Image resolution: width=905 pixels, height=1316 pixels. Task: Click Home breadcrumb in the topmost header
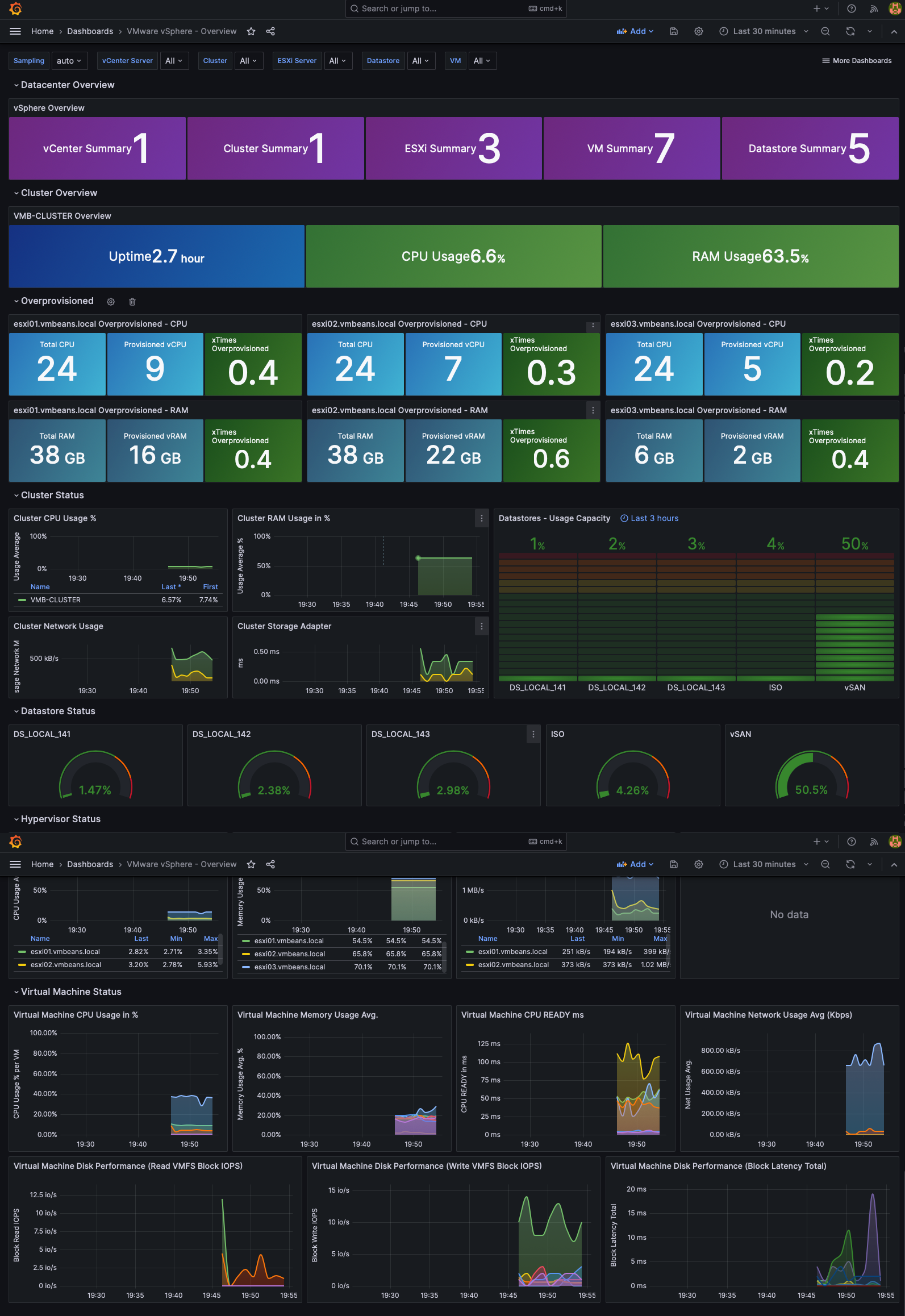pos(43,31)
